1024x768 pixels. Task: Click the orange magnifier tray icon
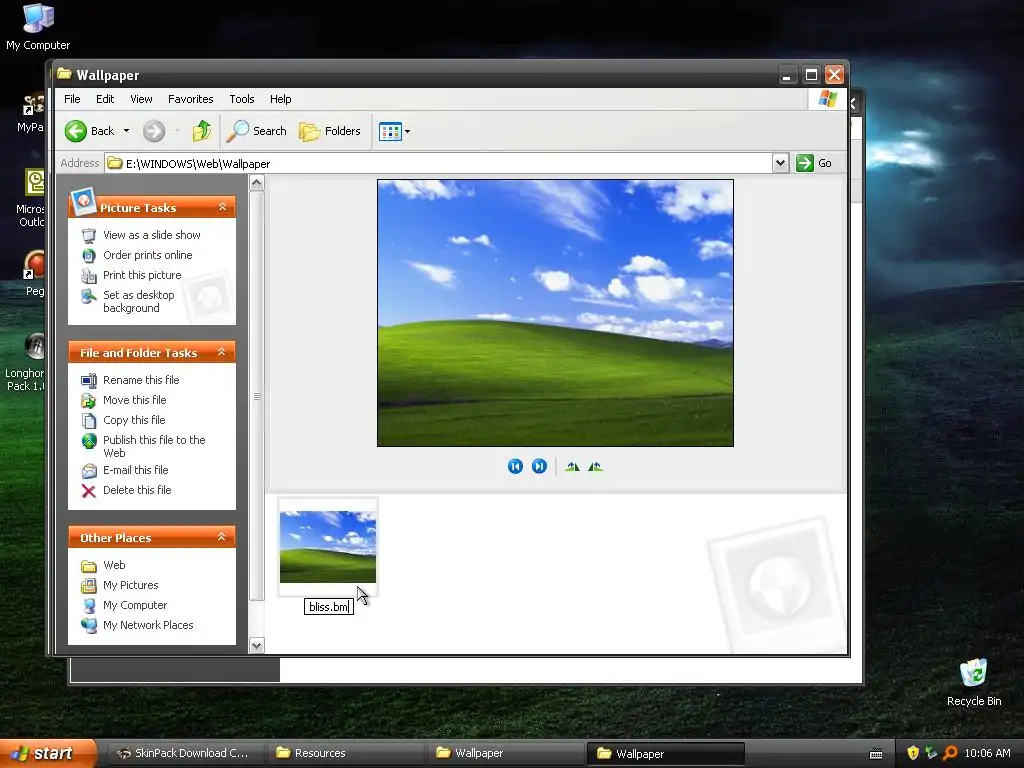(x=950, y=753)
